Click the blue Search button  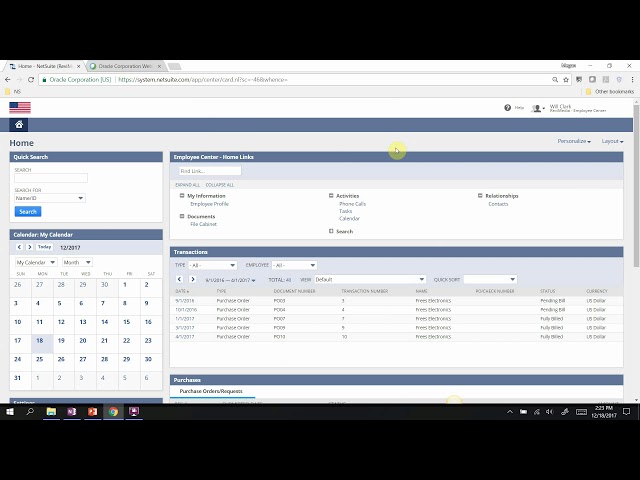pyautogui.click(x=28, y=211)
